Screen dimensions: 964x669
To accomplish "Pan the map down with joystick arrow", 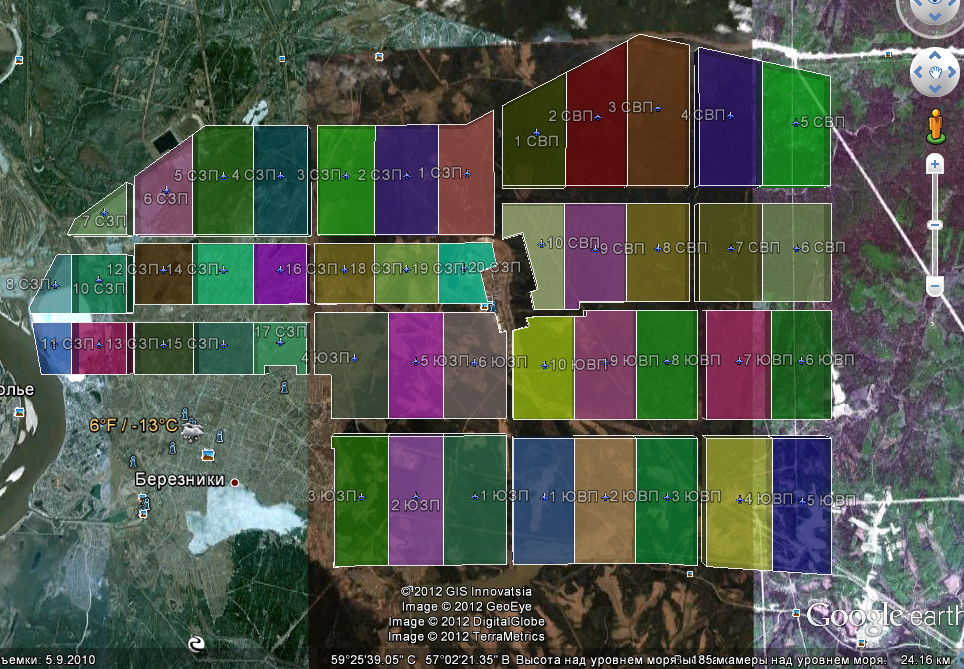I will 935,89.
